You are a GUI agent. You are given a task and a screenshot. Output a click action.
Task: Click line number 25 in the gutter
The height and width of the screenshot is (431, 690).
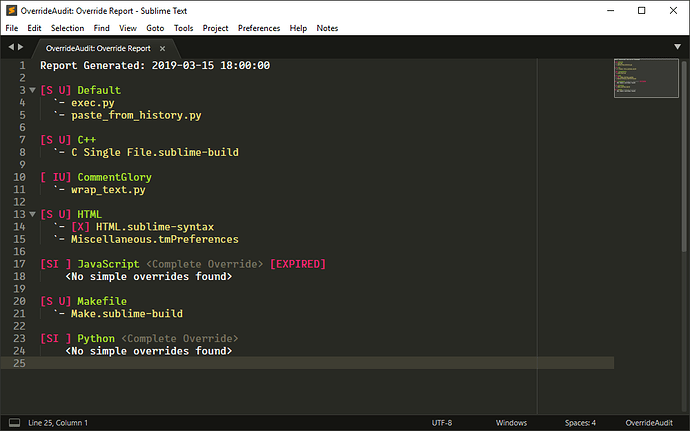[x=19, y=364]
